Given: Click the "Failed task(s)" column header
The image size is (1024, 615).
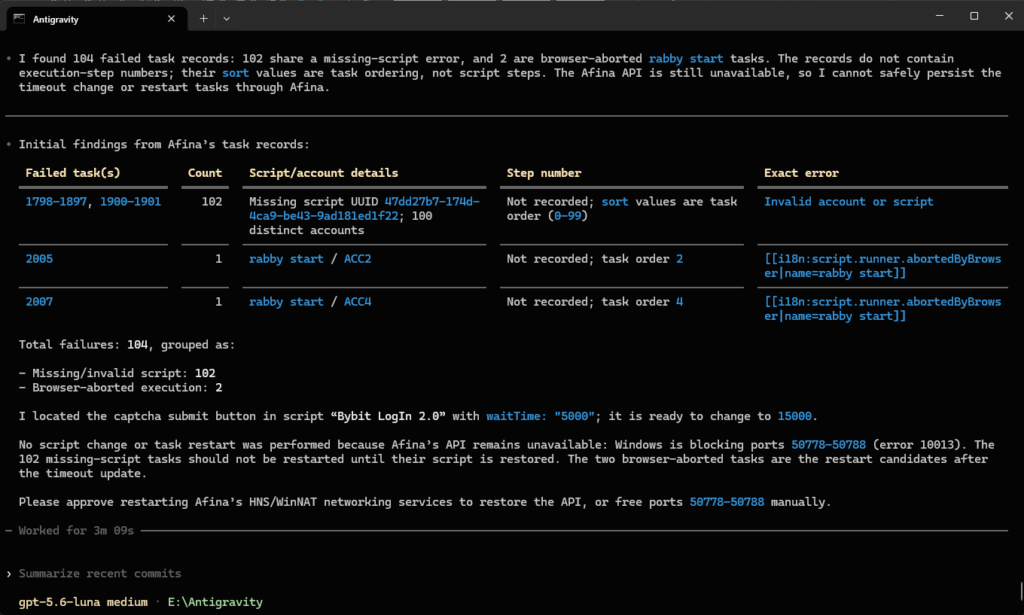Looking at the screenshot, I should (x=72, y=173).
